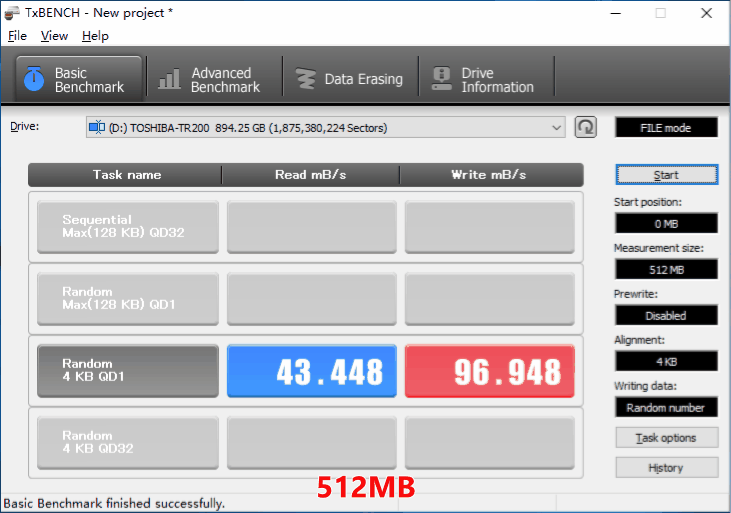Toggle the Random 4 KB QD1 task
Image resolution: width=731 pixels, height=513 pixels.
[x=128, y=371]
